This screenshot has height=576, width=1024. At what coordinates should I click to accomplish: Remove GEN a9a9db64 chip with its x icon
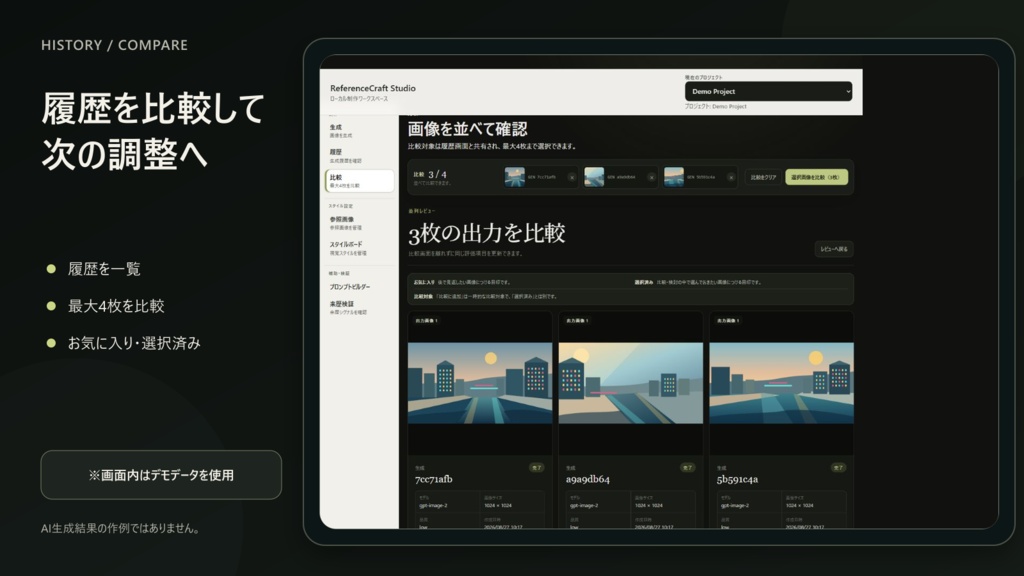651,177
